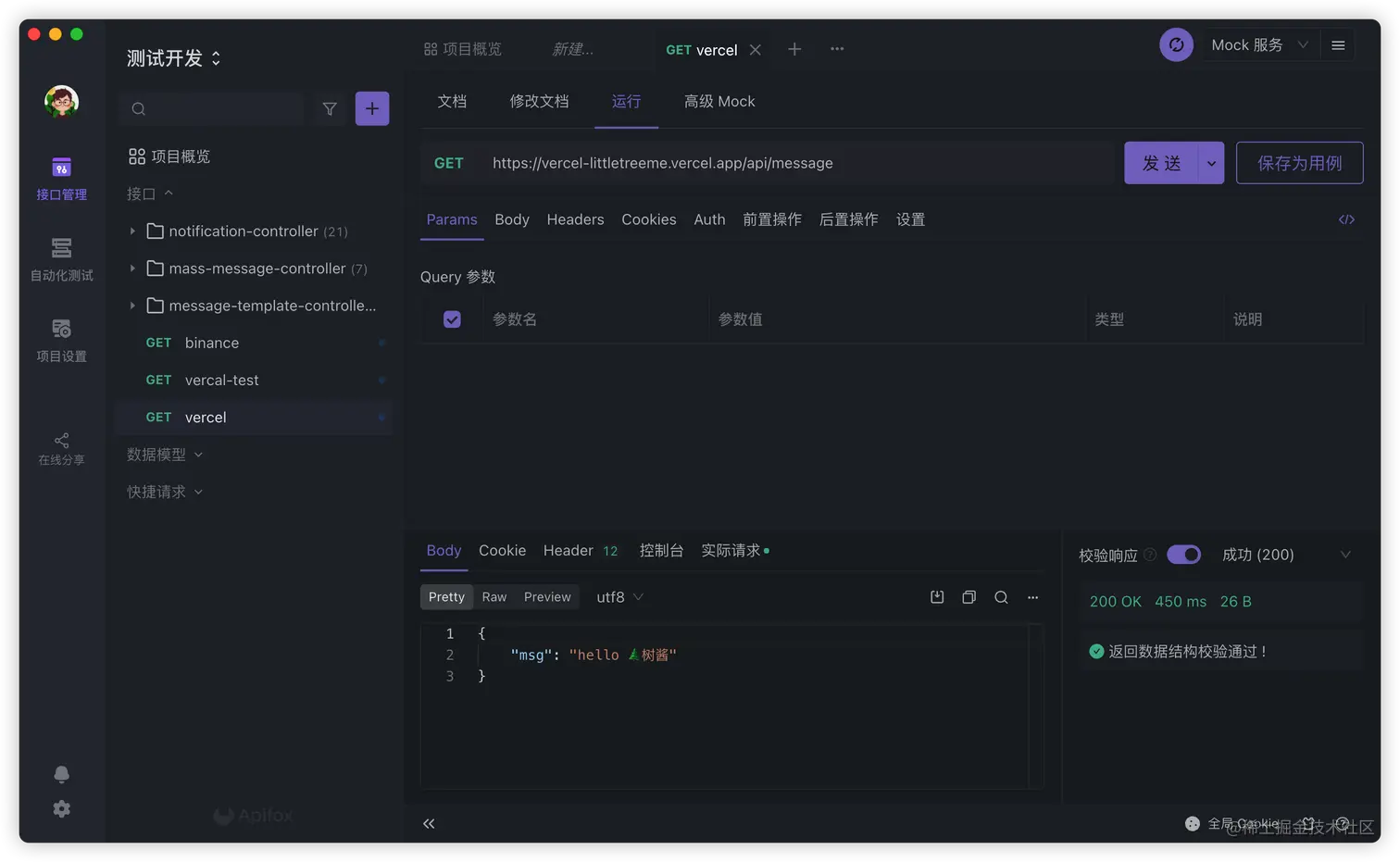The height and width of the screenshot is (862, 1400).
Task: Search within the response body
Action: point(1001,597)
